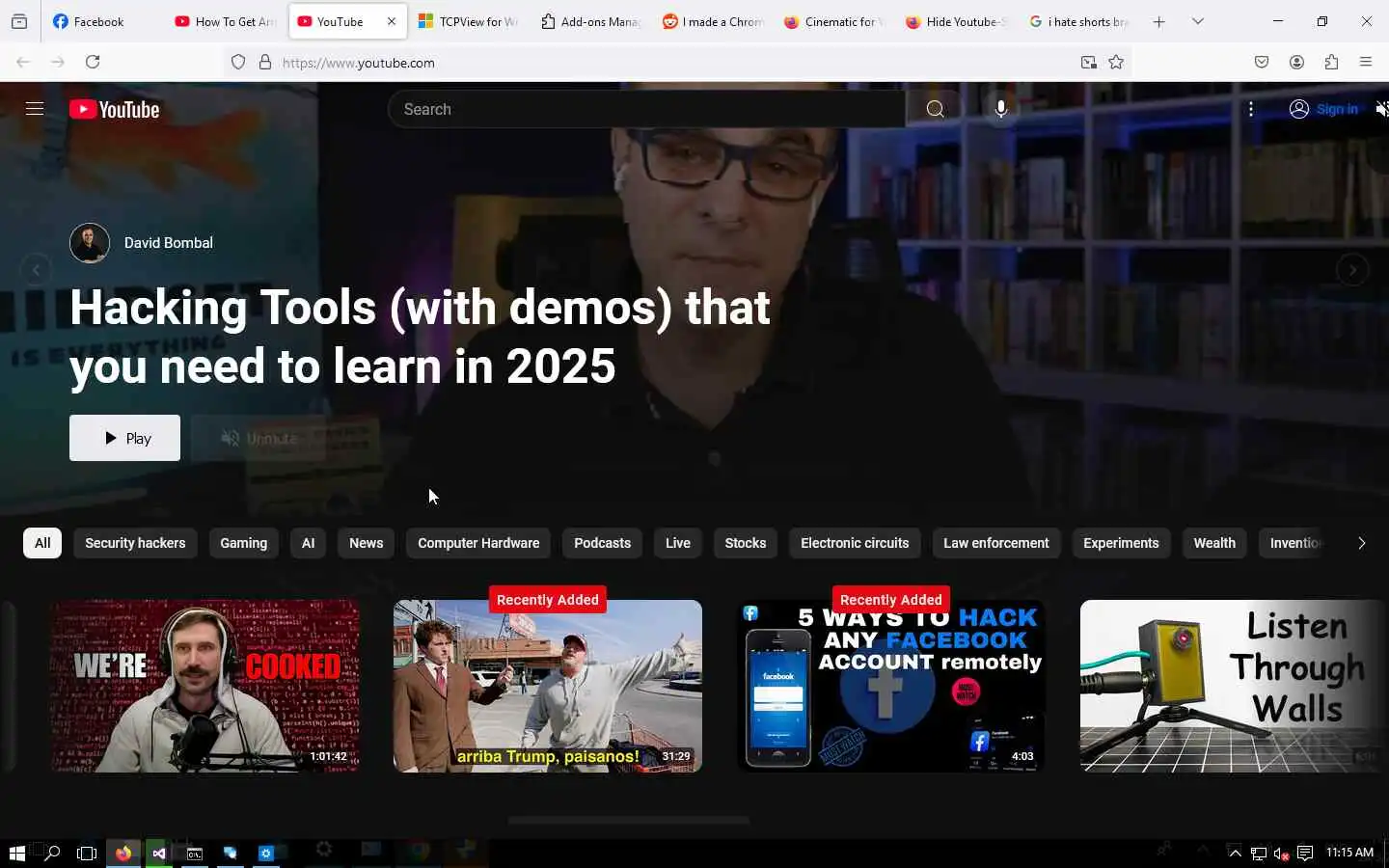The width and height of the screenshot is (1389, 868).
Task: Open the Firefox extensions puzzle icon
Action: (1331, 62)
